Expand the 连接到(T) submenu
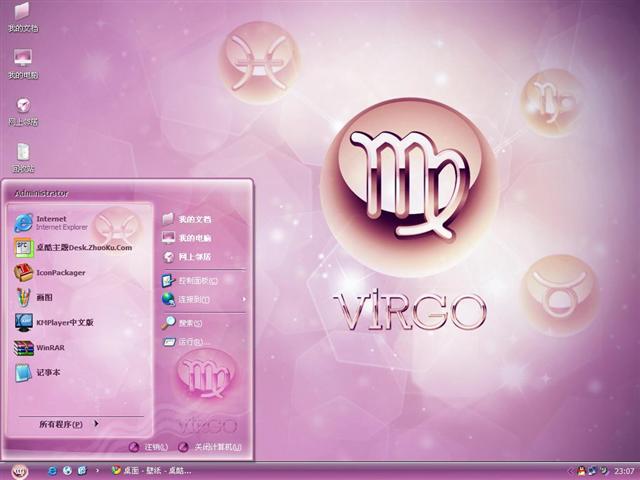This screenshot has height=480, width=640. [x=193, y=299]
